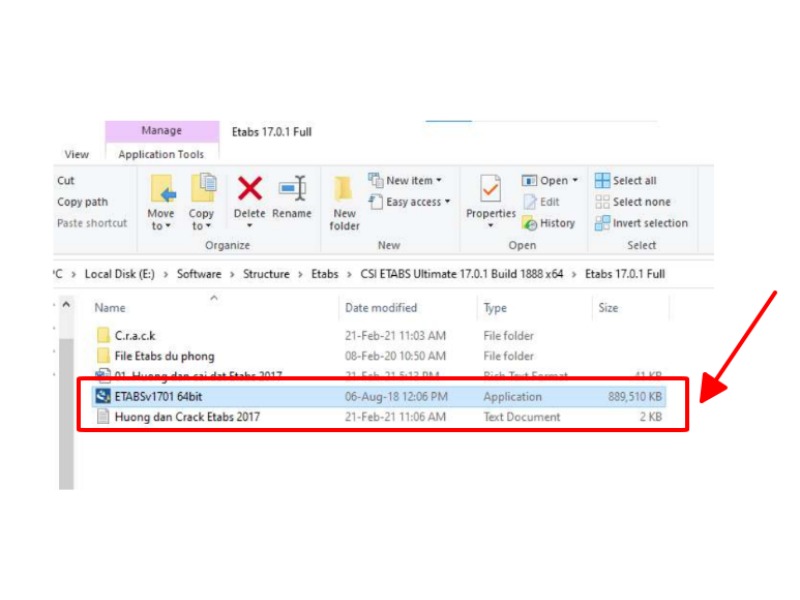This screenshot has width=800, height=600.
Task: Switch to the View tab
Action: tap(76, 154)
